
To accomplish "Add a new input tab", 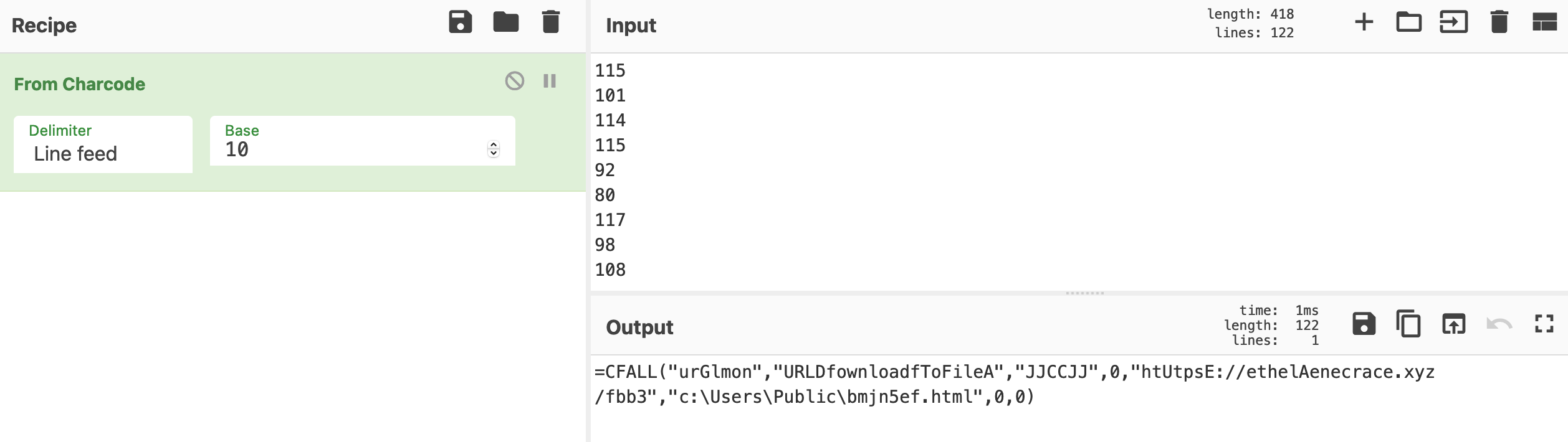I will [1364, 22].
